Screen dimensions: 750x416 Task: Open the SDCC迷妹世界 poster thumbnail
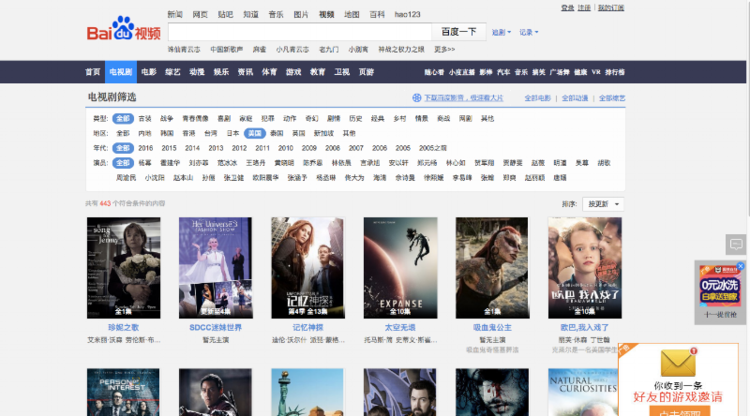(x=216, y=268)
